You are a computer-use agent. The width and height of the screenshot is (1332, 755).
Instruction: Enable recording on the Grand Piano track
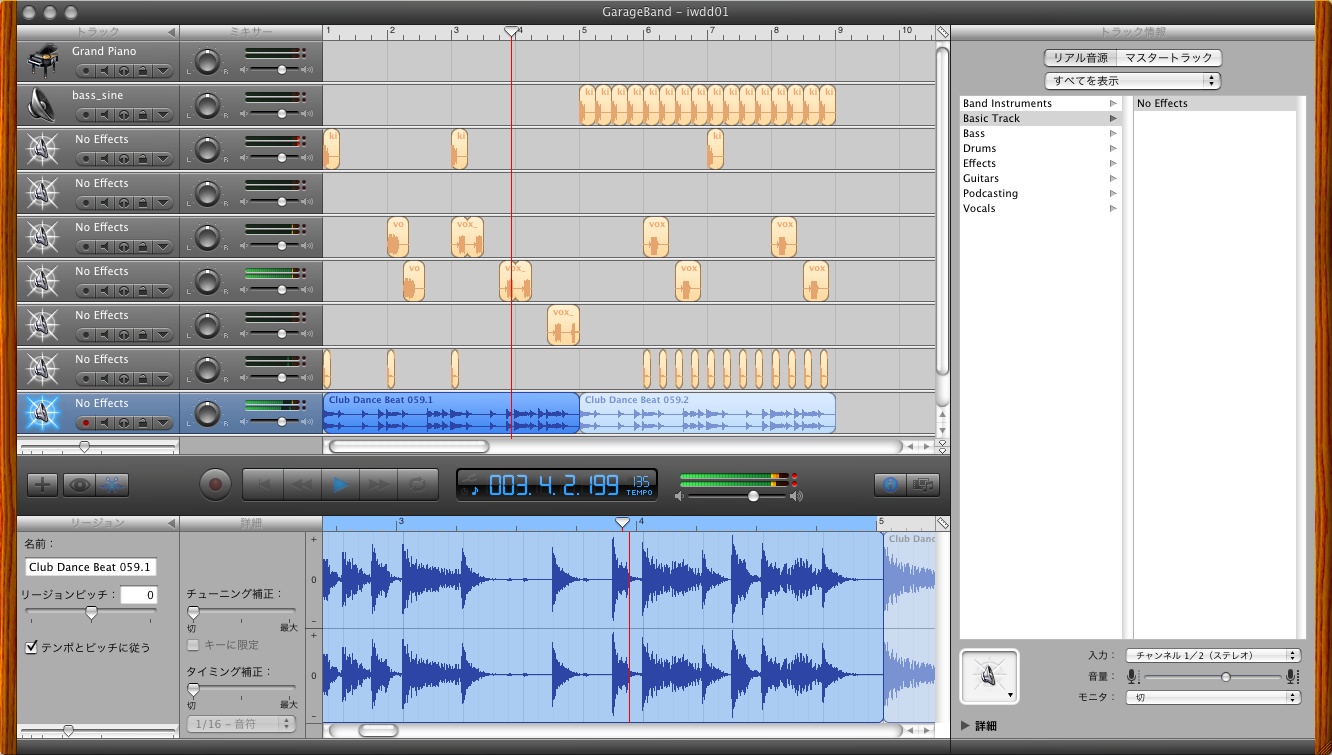click(x=86, y=71)
